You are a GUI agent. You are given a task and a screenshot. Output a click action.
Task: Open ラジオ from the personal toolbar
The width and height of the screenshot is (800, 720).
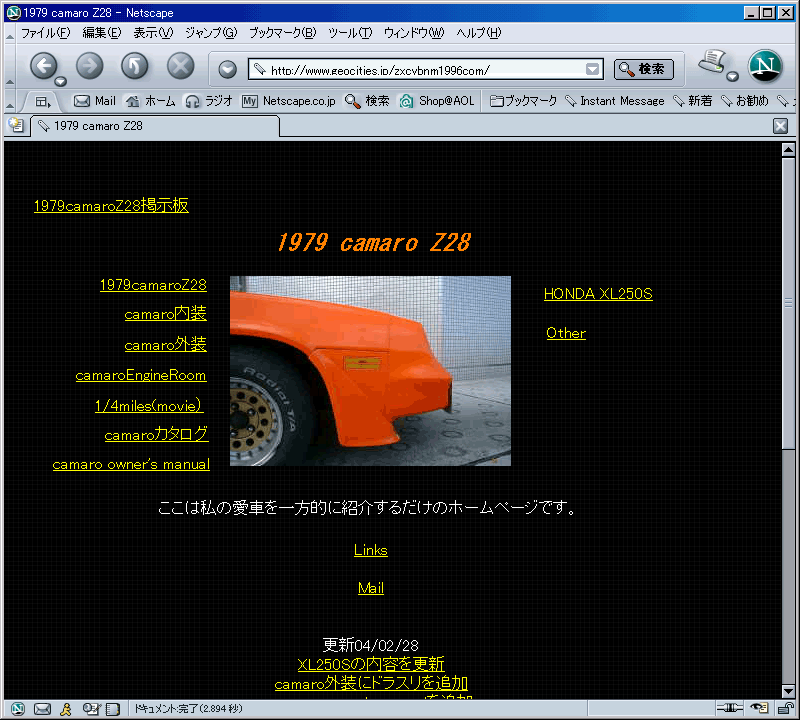coord(209,101)
